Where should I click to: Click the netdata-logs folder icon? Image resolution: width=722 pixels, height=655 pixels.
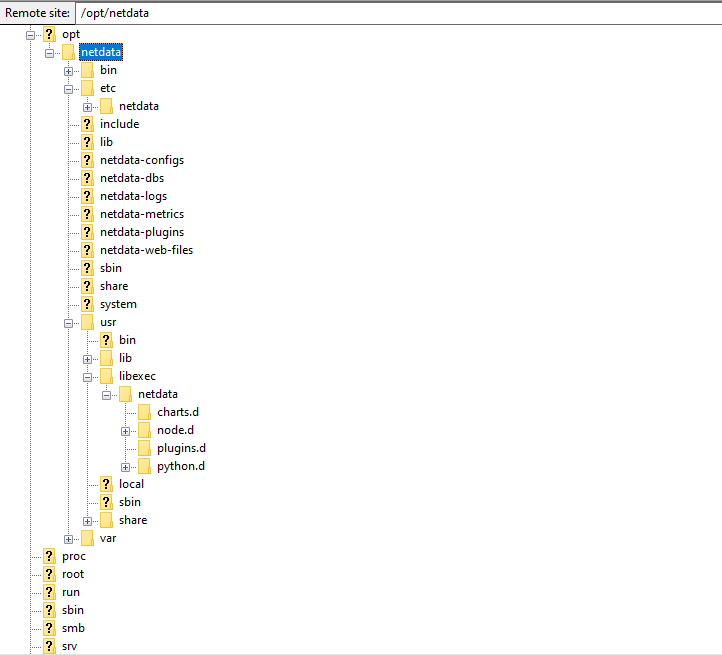(87, 196)
